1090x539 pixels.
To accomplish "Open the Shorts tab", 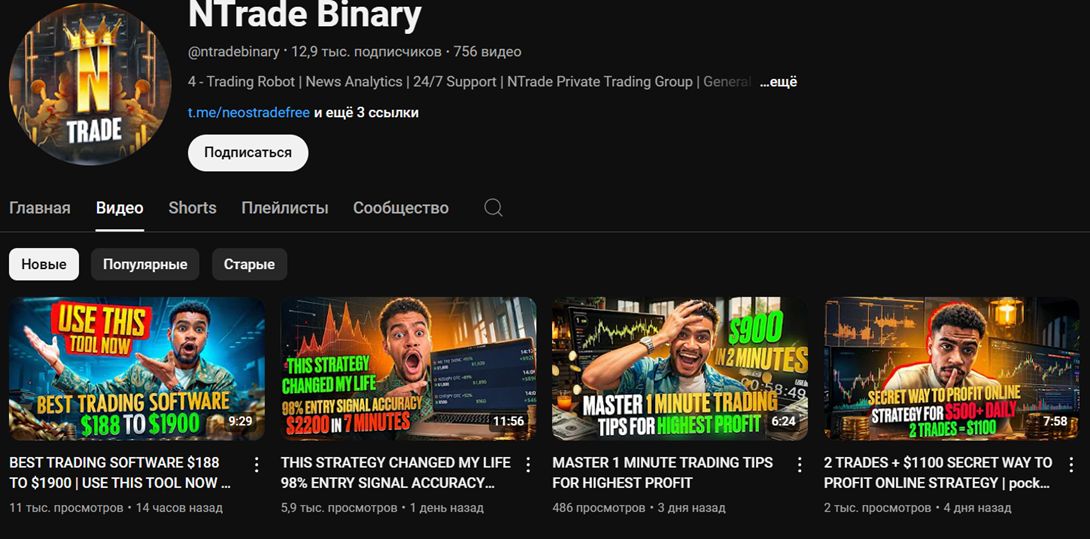I will [192, 208].
